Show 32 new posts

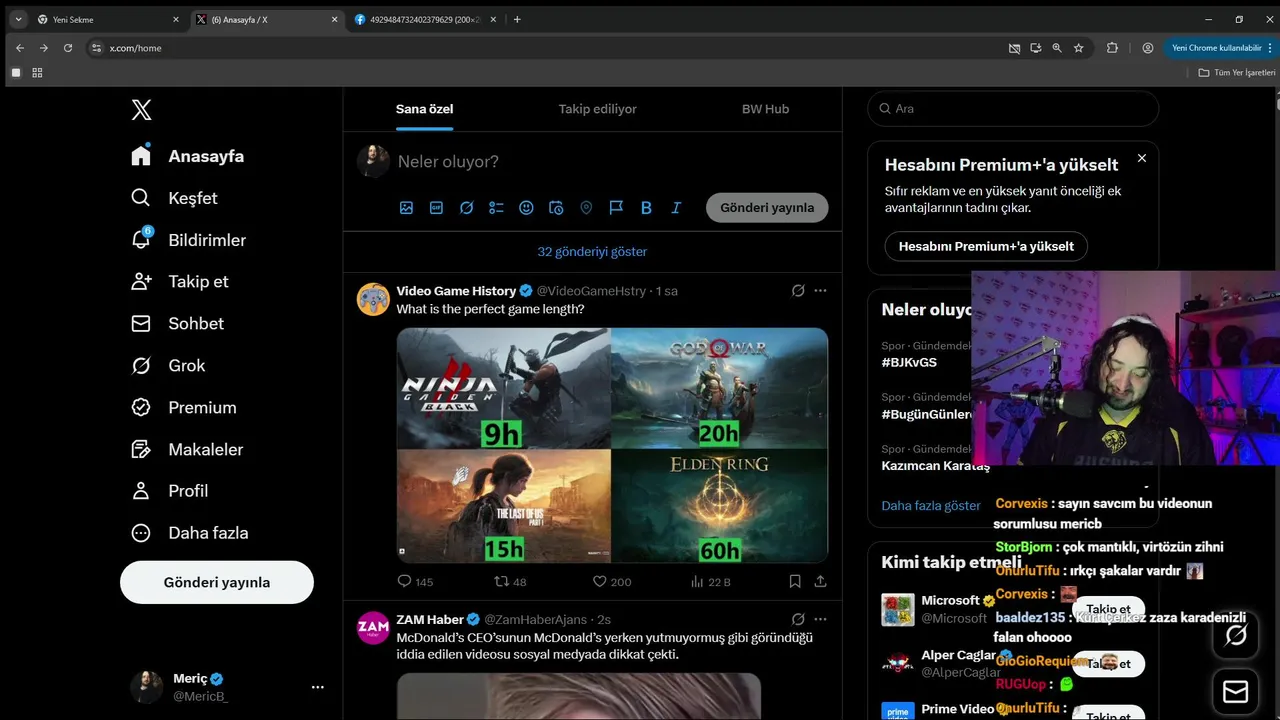tap(592, 252)
